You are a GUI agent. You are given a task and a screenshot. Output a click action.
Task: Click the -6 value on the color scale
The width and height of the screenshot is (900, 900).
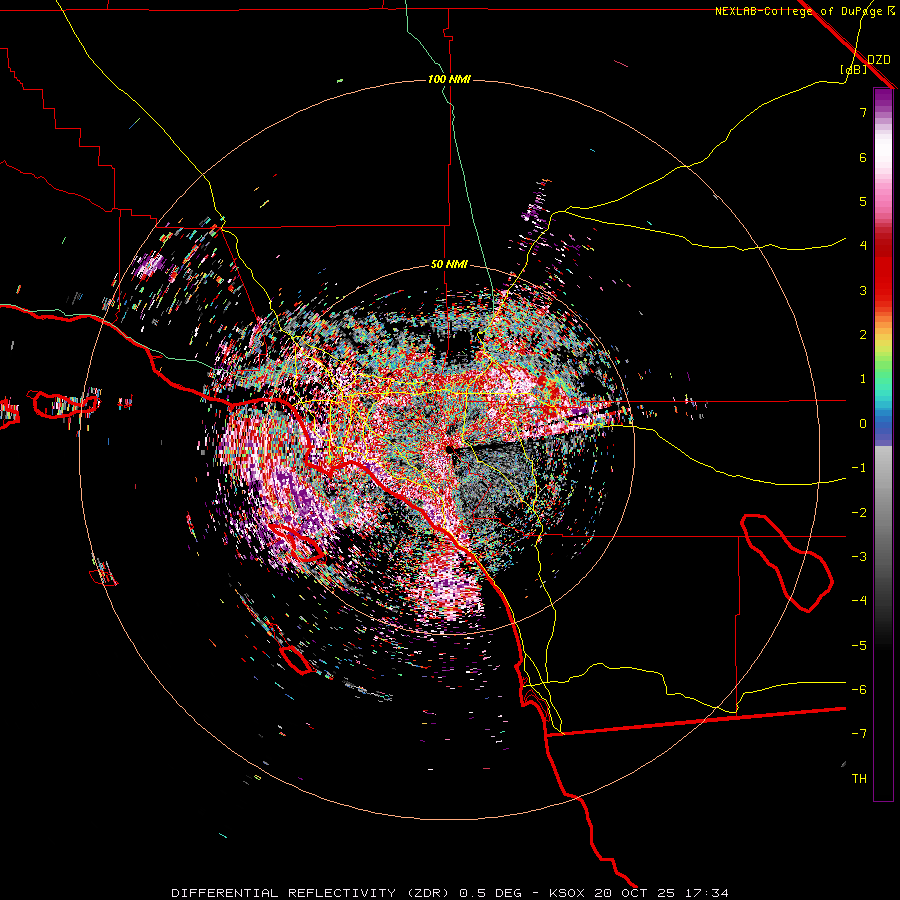tap(859, 689)
